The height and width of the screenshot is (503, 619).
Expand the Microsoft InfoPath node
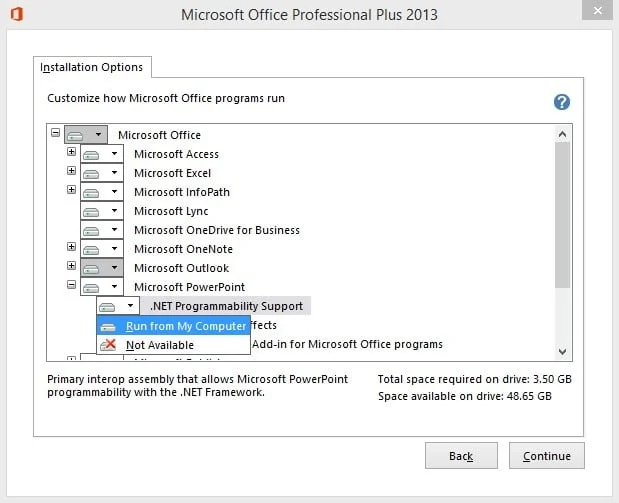71,190
